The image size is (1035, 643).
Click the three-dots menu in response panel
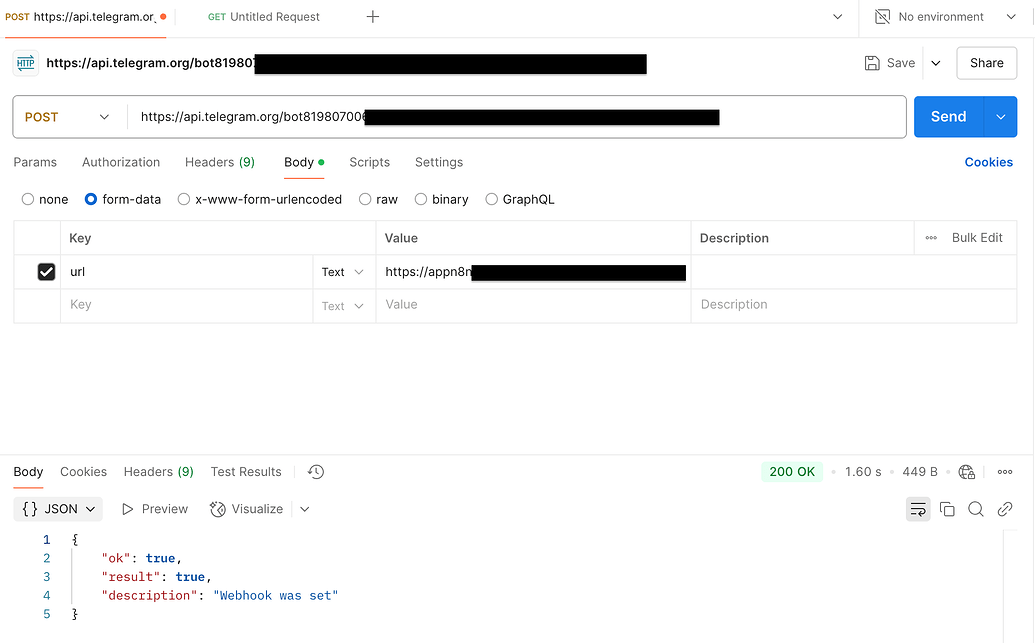[x=1005, y=471]
